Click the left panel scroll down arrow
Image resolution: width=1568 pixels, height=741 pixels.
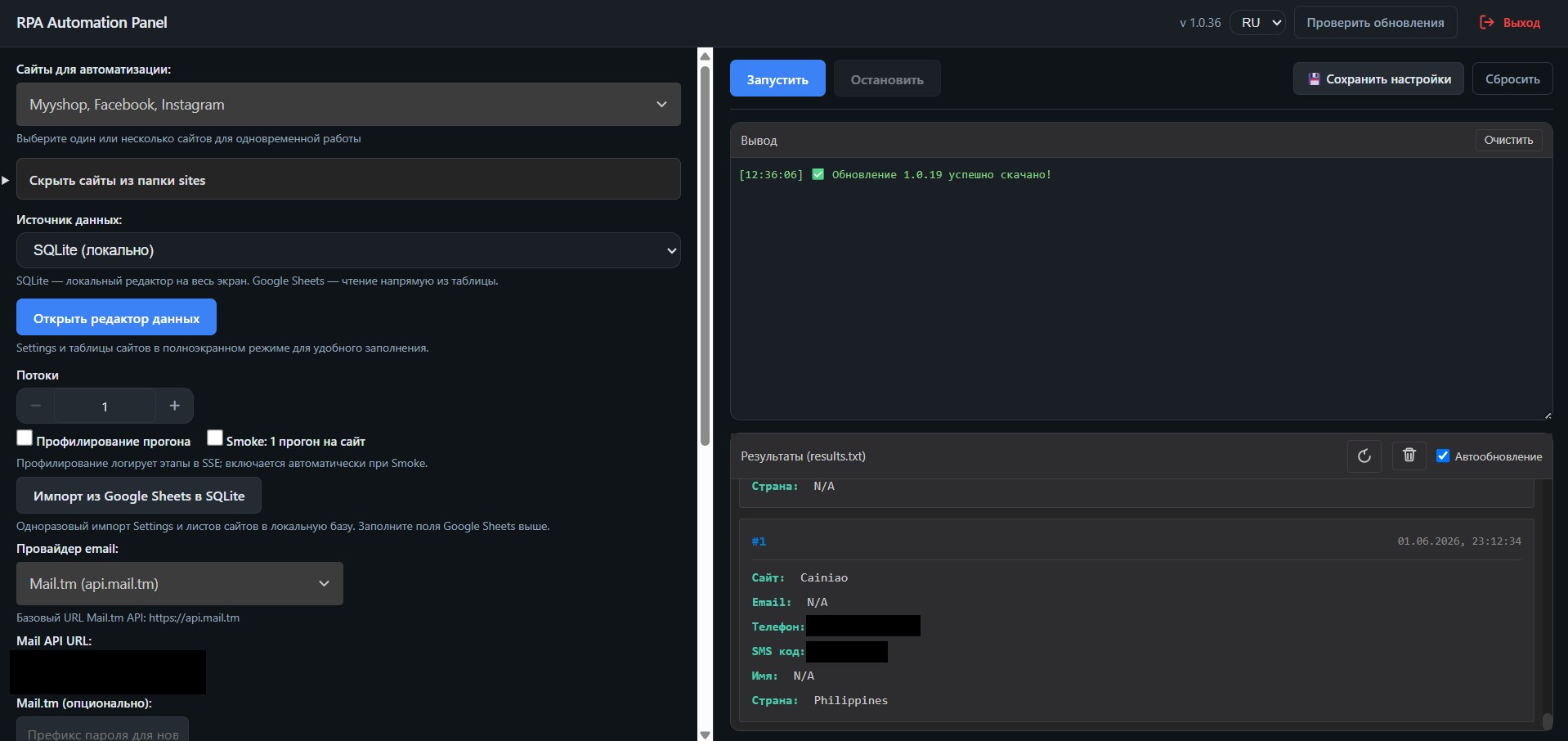pyautogui.click(x=705, y=734)
